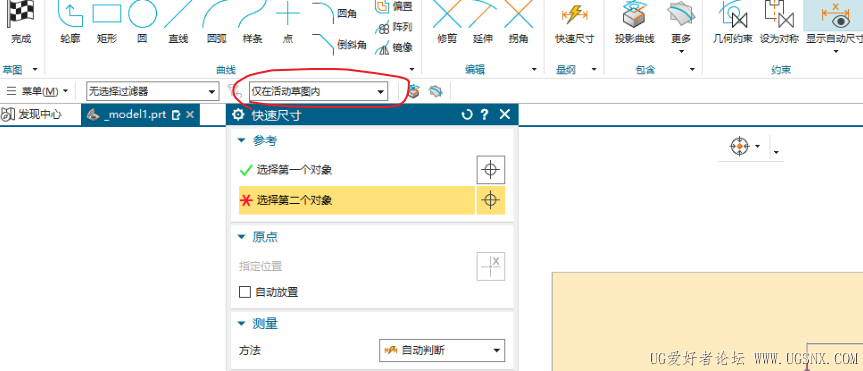Collapse the 参考 section

coord(241,141)
